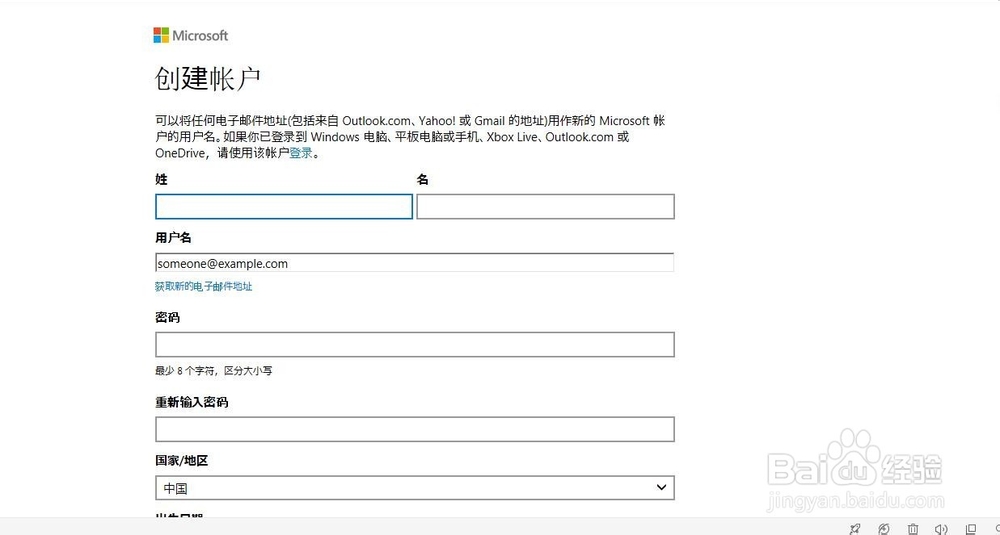Click the 创建帐户 page heading
The image size is (1000, 535).
[207, 78]
